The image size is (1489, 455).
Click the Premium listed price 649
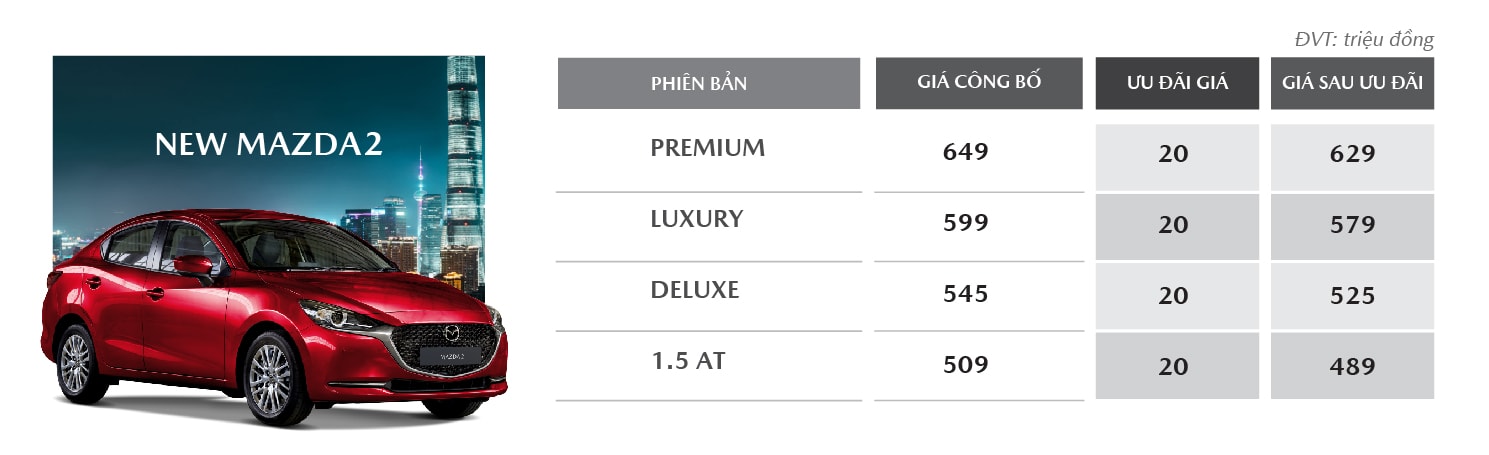965,152
